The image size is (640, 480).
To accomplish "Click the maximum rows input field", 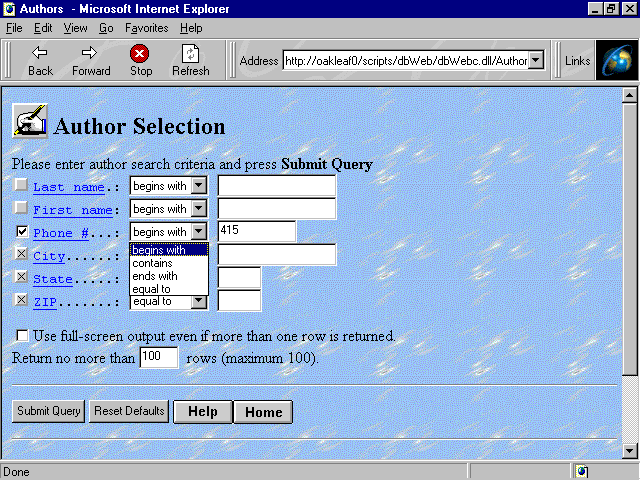I will [x=159, y=357].
